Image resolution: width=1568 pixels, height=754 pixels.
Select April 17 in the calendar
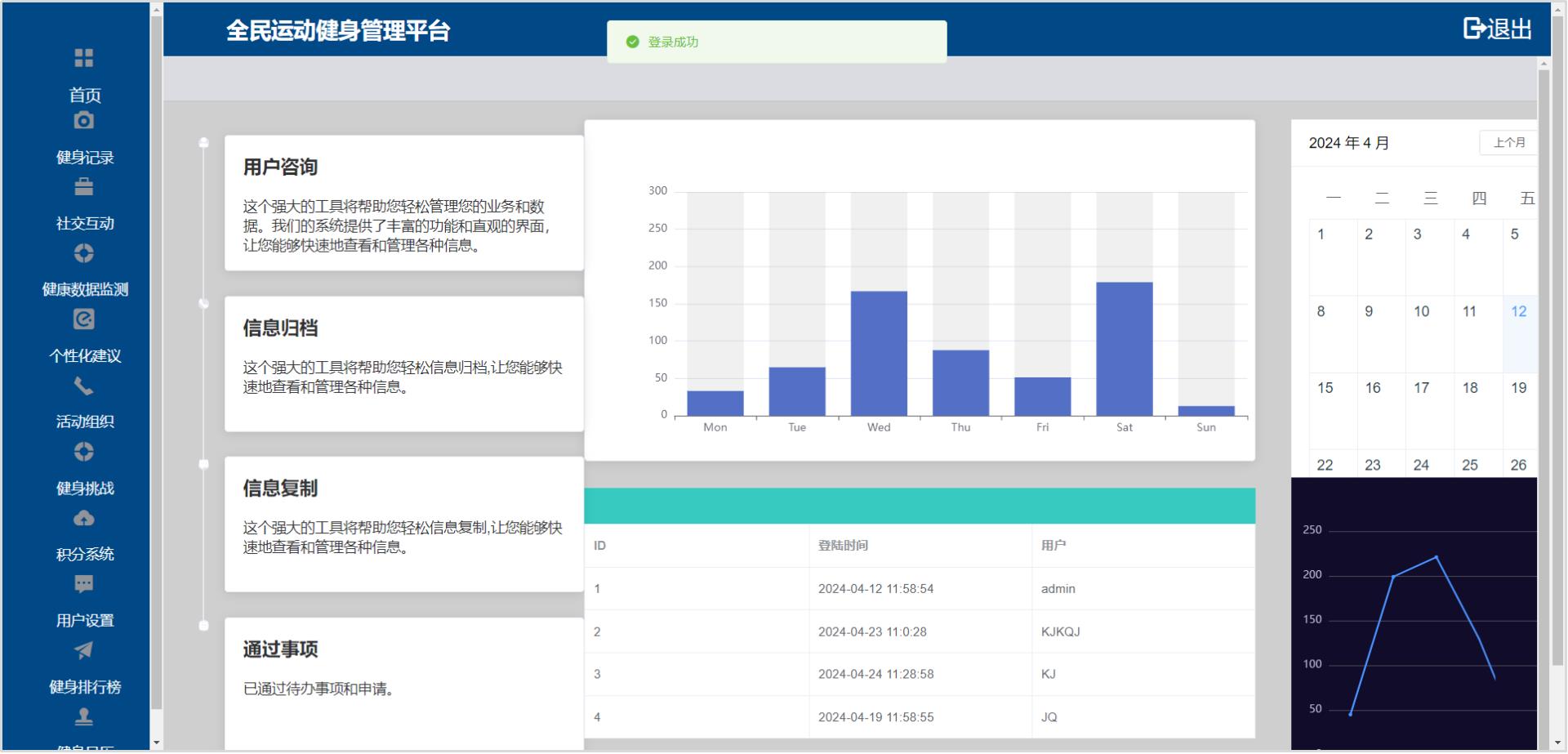[x=1422, y=389]
